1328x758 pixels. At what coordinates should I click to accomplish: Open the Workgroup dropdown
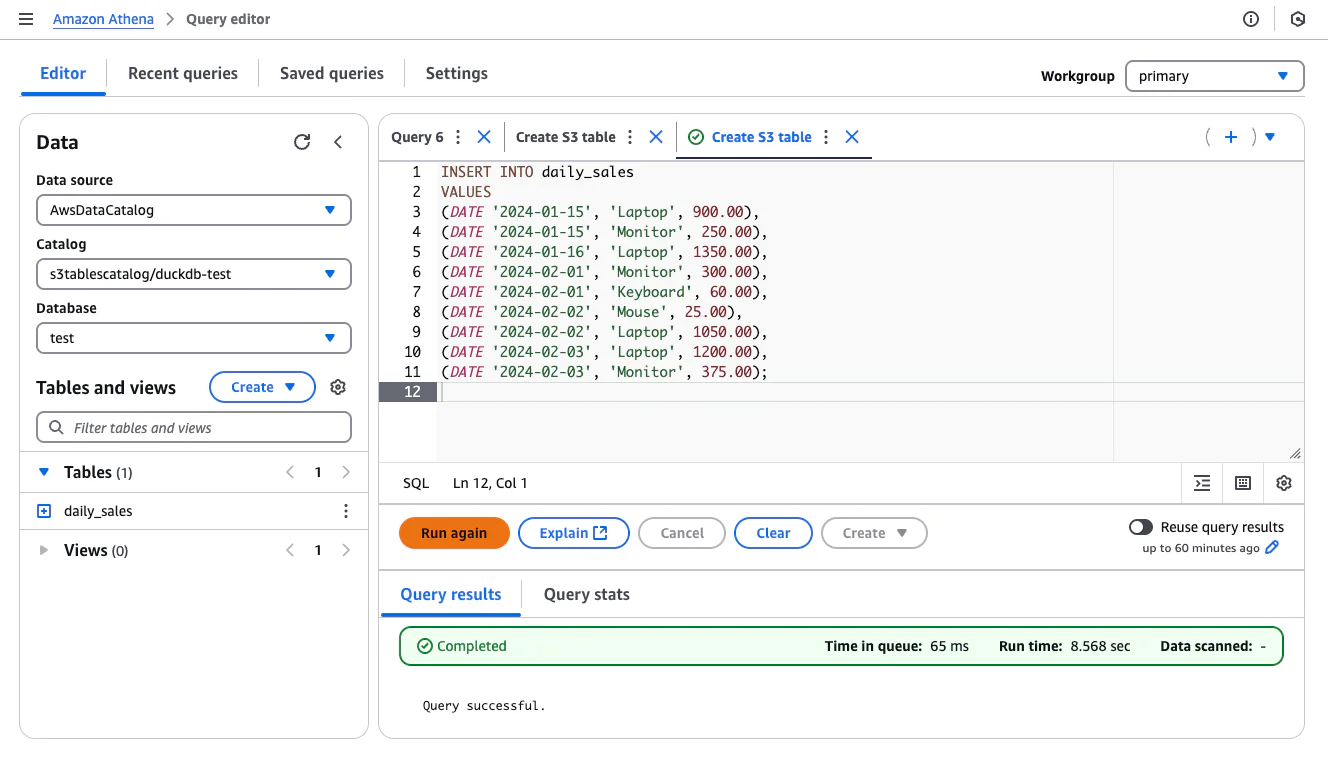[1215, 76]
